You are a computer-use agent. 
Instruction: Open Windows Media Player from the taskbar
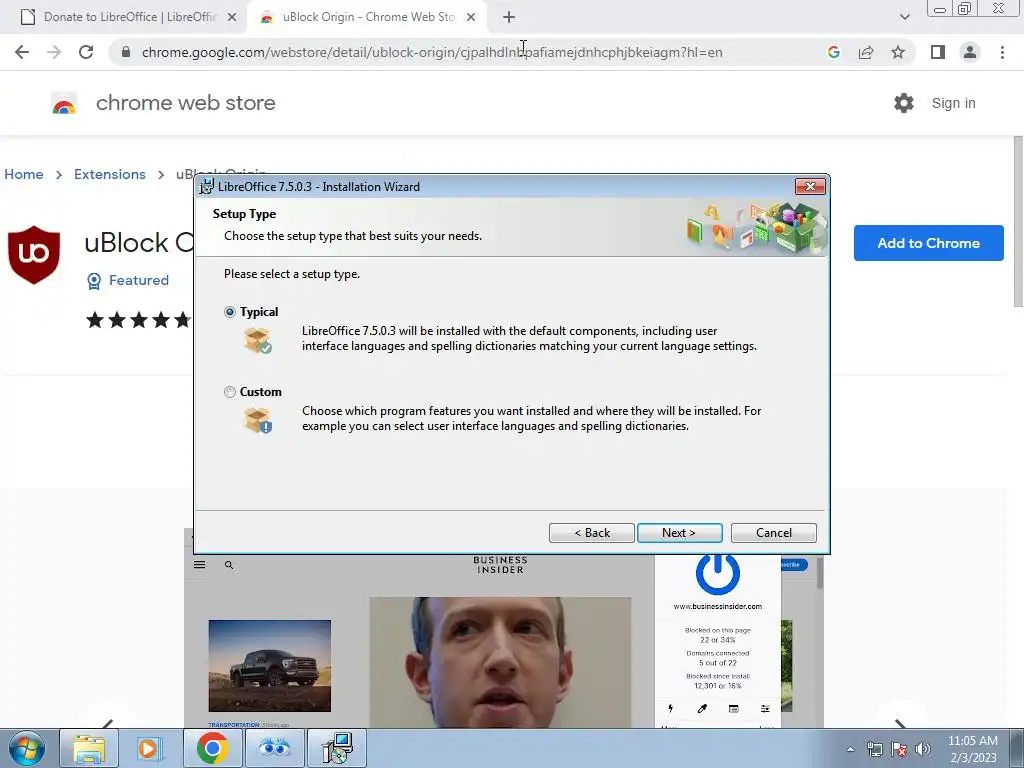[x=150, y=748]
